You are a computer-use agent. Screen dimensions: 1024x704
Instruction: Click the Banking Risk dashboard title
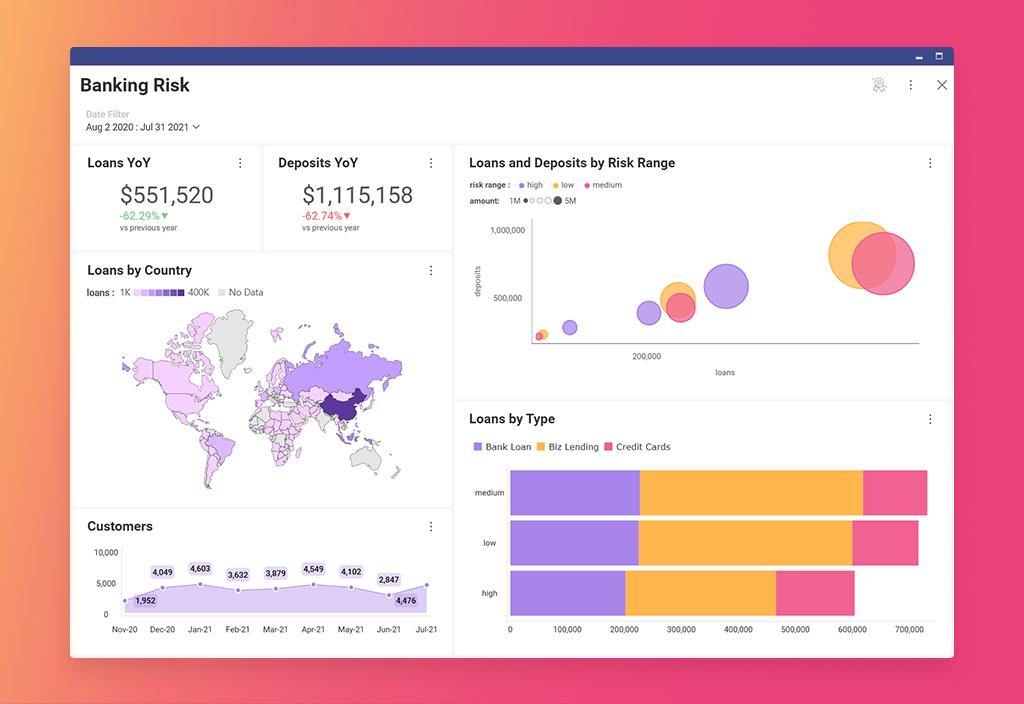[135, 85]
